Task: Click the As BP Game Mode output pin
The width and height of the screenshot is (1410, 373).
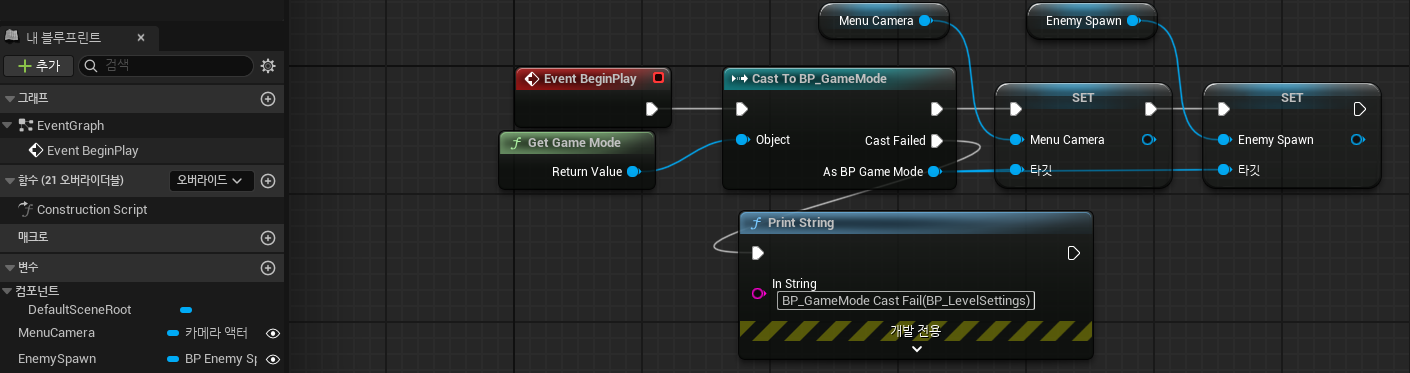Action: pyautogui.click(x=934, y=172)
